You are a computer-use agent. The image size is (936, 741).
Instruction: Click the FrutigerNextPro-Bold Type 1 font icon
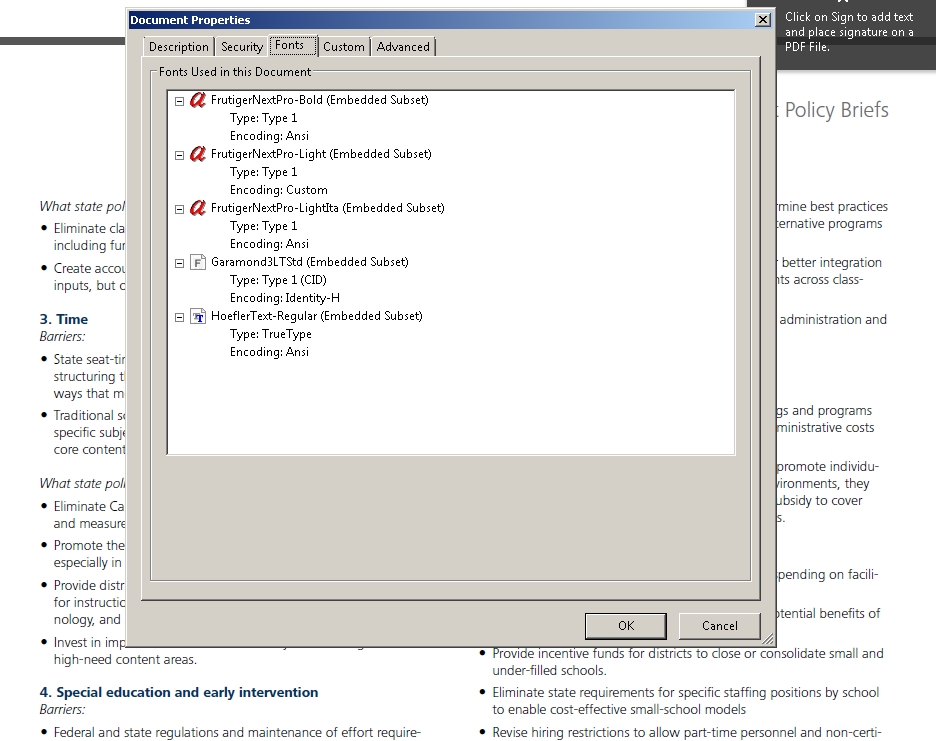pyautogui.click(x=198, y=100)
